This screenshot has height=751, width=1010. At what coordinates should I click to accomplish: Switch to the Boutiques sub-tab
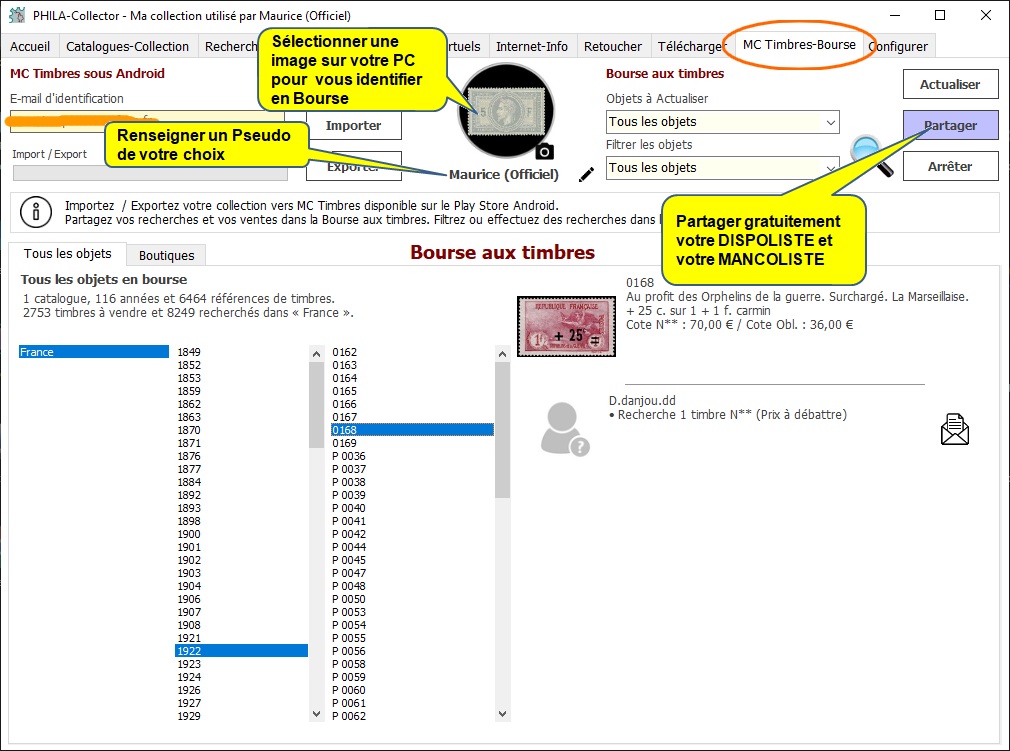166,256
